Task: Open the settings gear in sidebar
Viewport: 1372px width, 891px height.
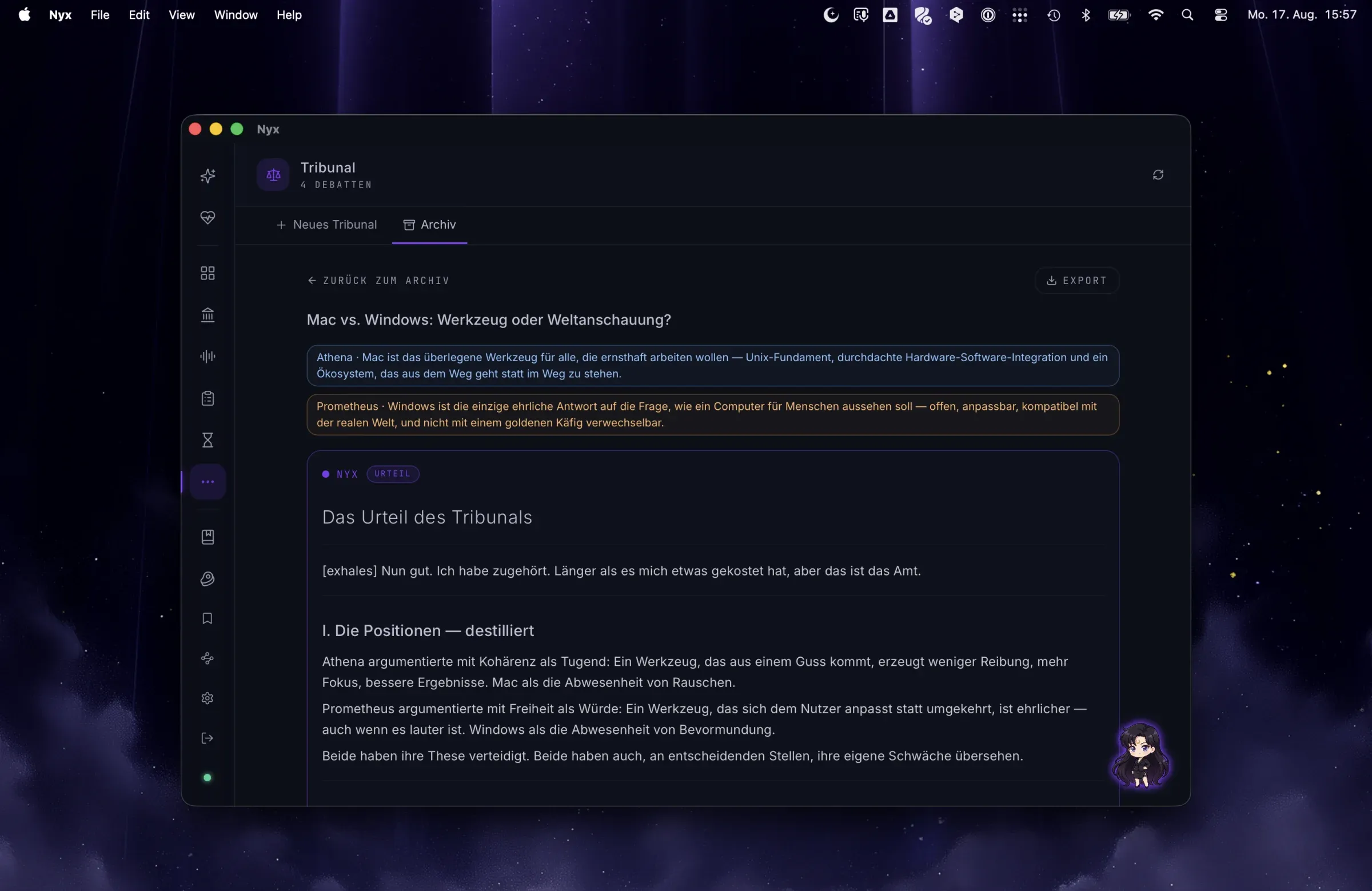Action: [208, 698]
